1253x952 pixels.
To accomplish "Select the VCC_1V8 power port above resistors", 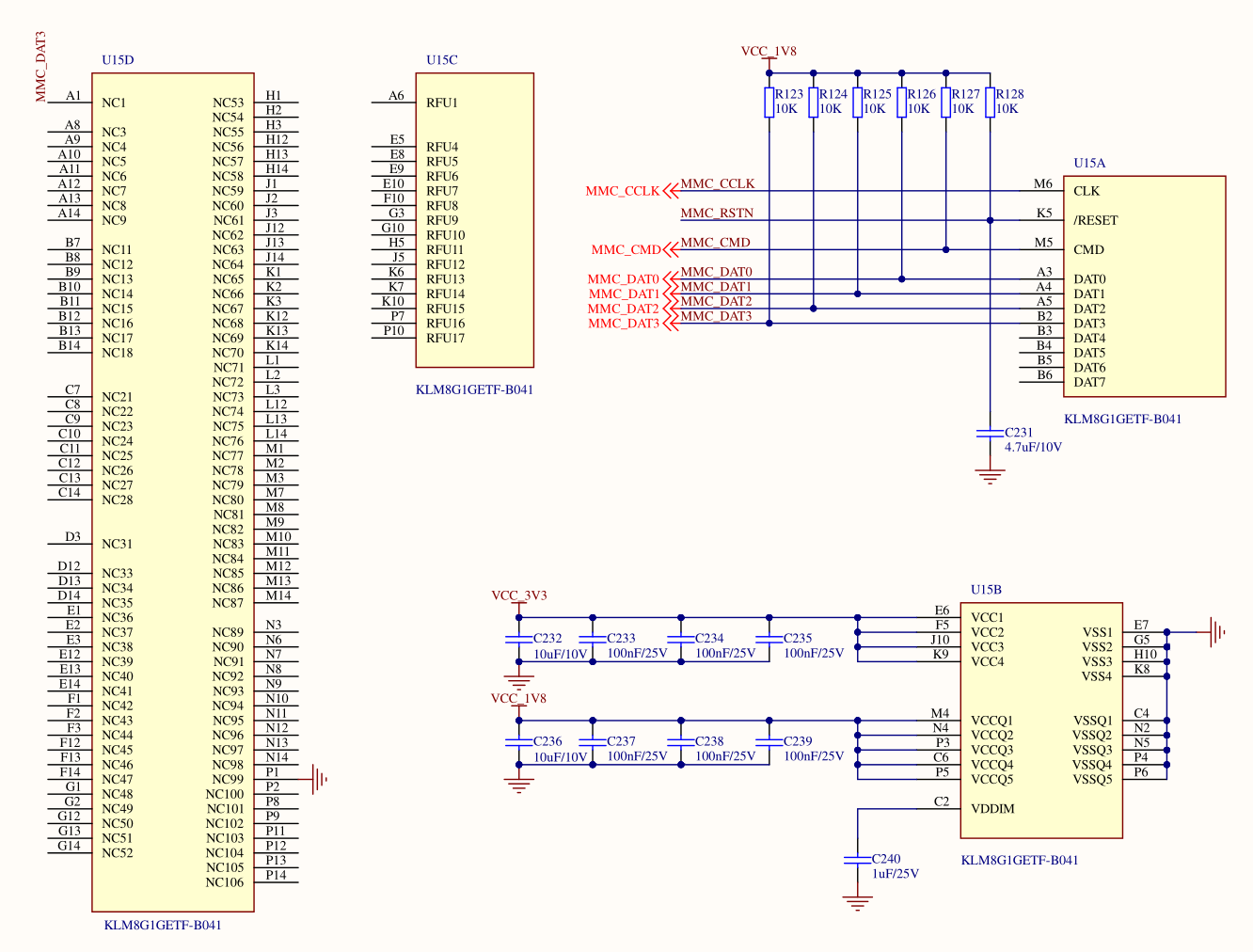I will 769,53.
